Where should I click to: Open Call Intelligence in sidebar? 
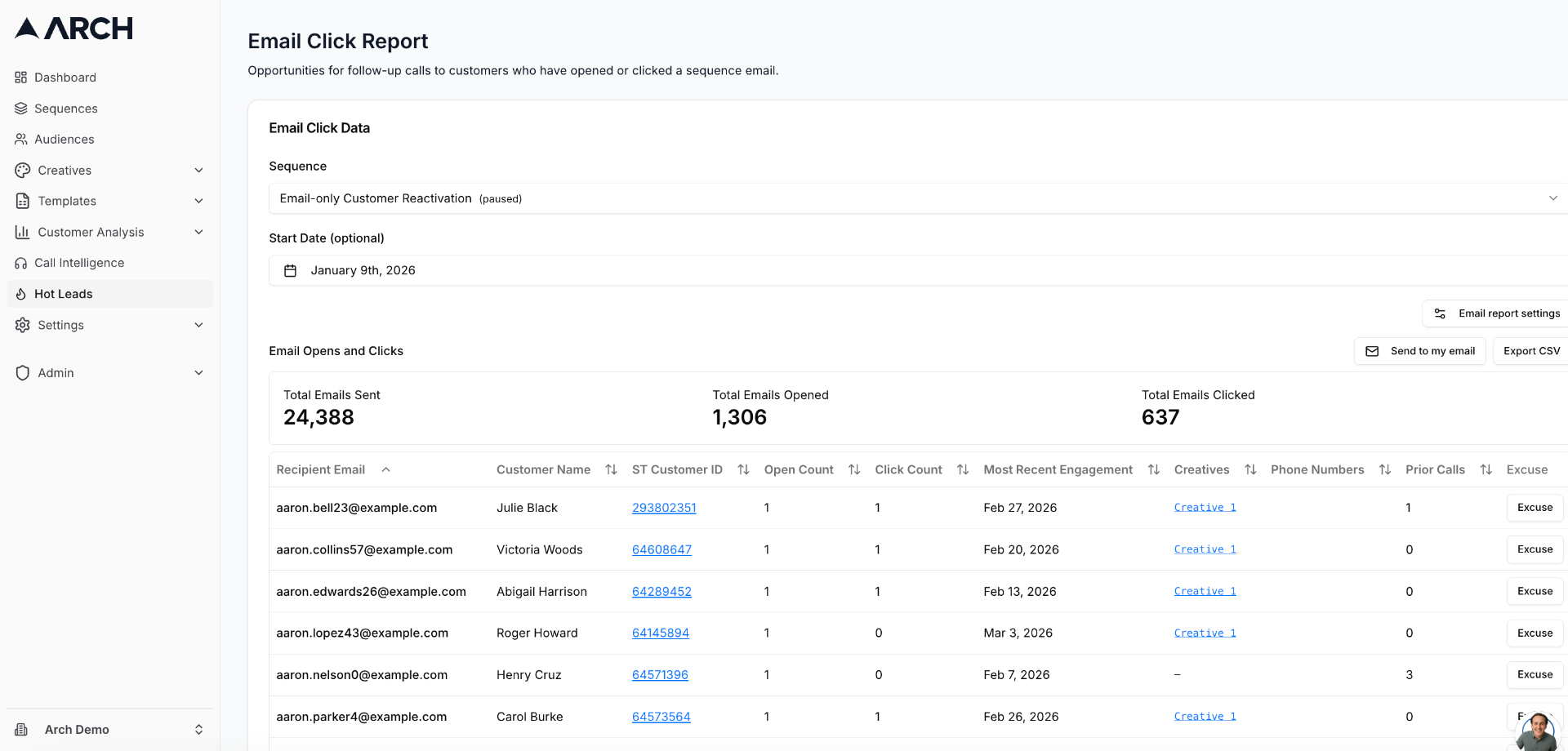(x=109, y=263)
